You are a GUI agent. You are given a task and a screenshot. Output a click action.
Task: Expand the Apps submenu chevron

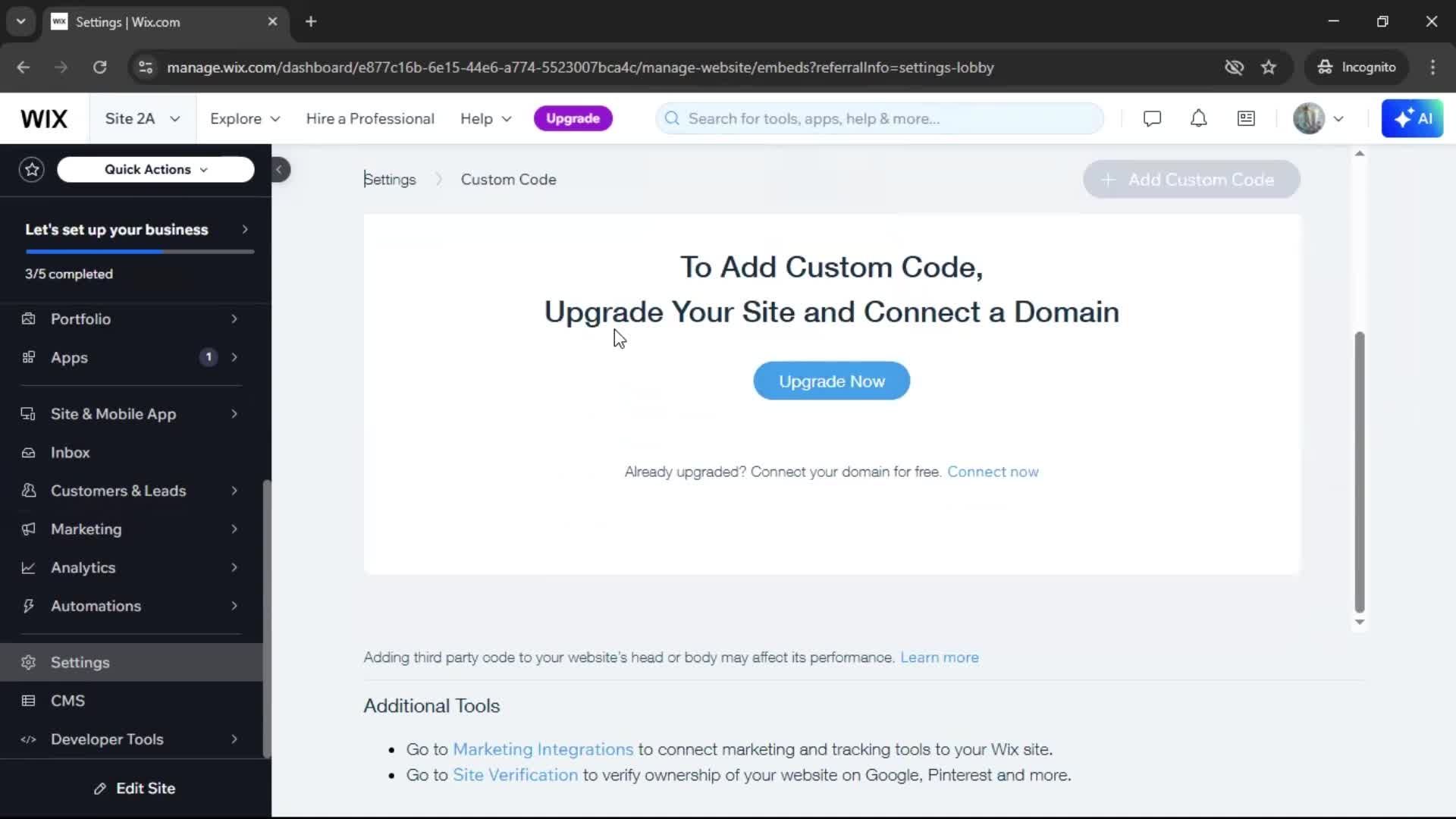point(234,358)
